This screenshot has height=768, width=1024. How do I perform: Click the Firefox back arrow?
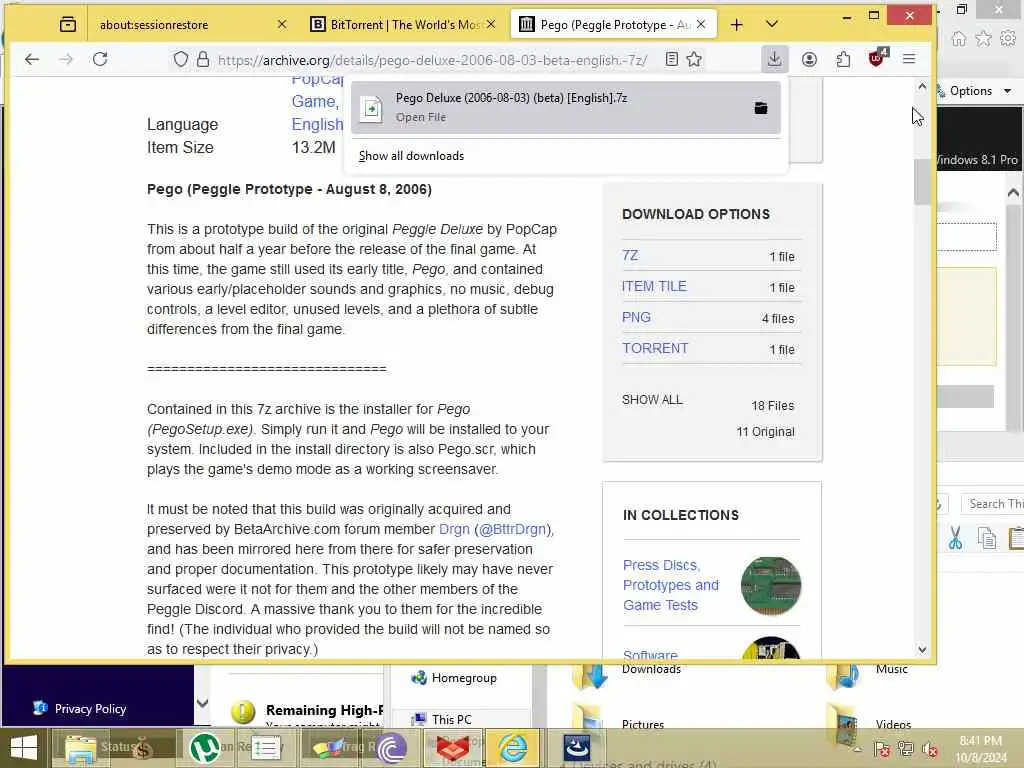pyautogui.click(x=31, y=59)
